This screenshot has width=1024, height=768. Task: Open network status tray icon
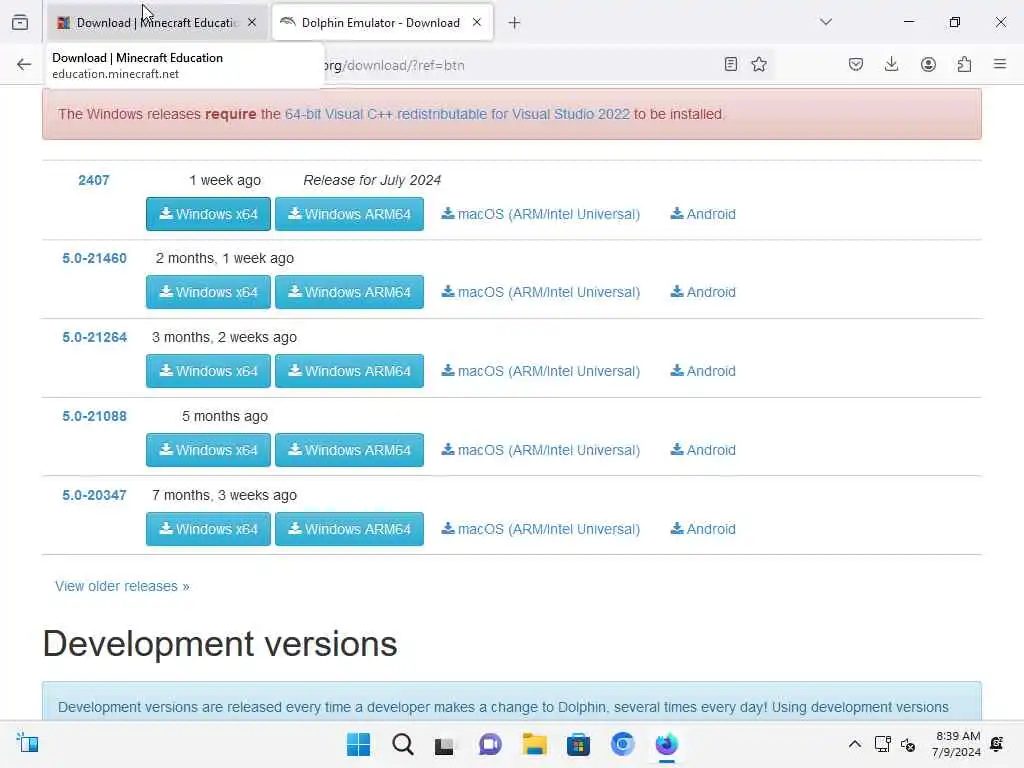point(883,744)
